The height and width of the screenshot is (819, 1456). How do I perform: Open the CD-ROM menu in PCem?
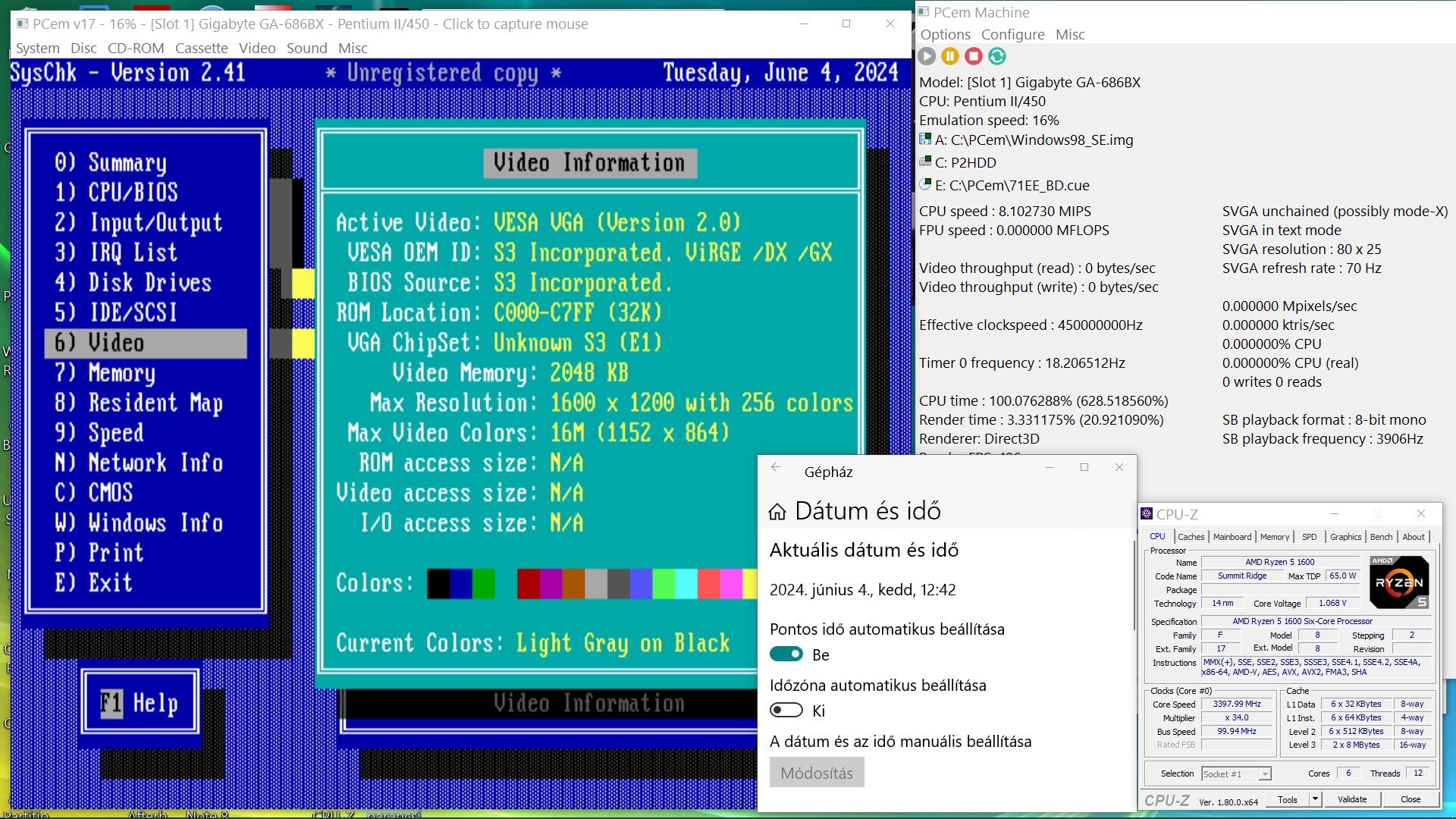pos(136,48)
